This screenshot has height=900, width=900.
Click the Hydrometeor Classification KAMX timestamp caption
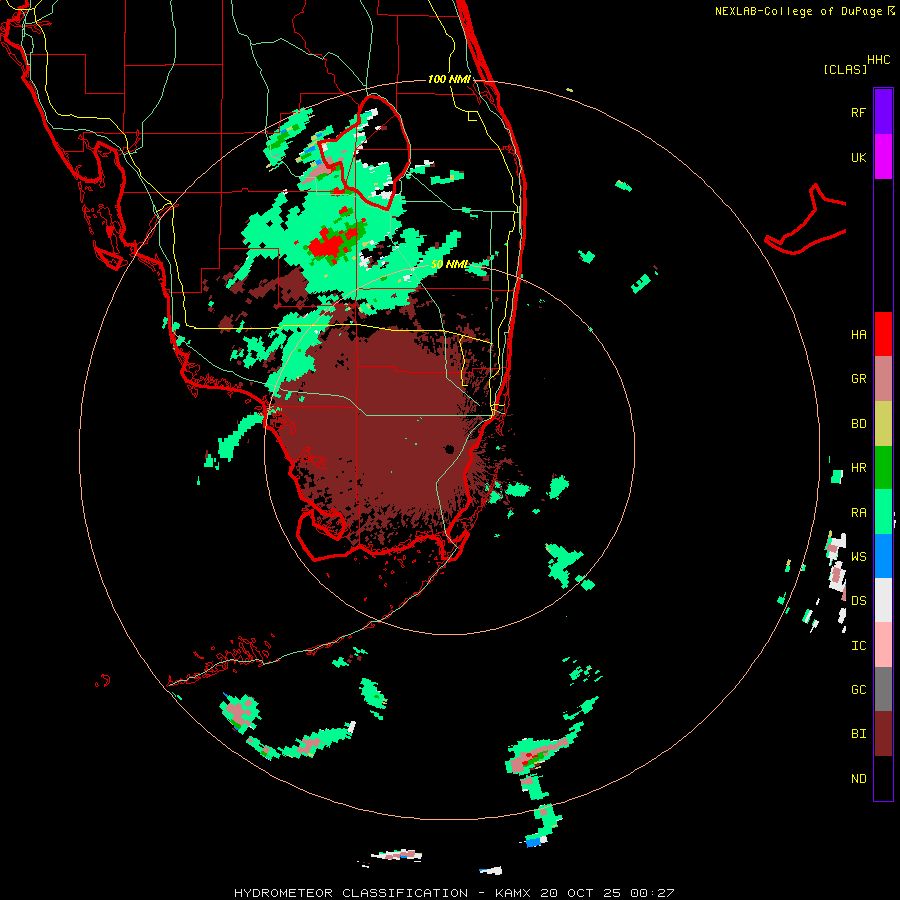(453, 893)
